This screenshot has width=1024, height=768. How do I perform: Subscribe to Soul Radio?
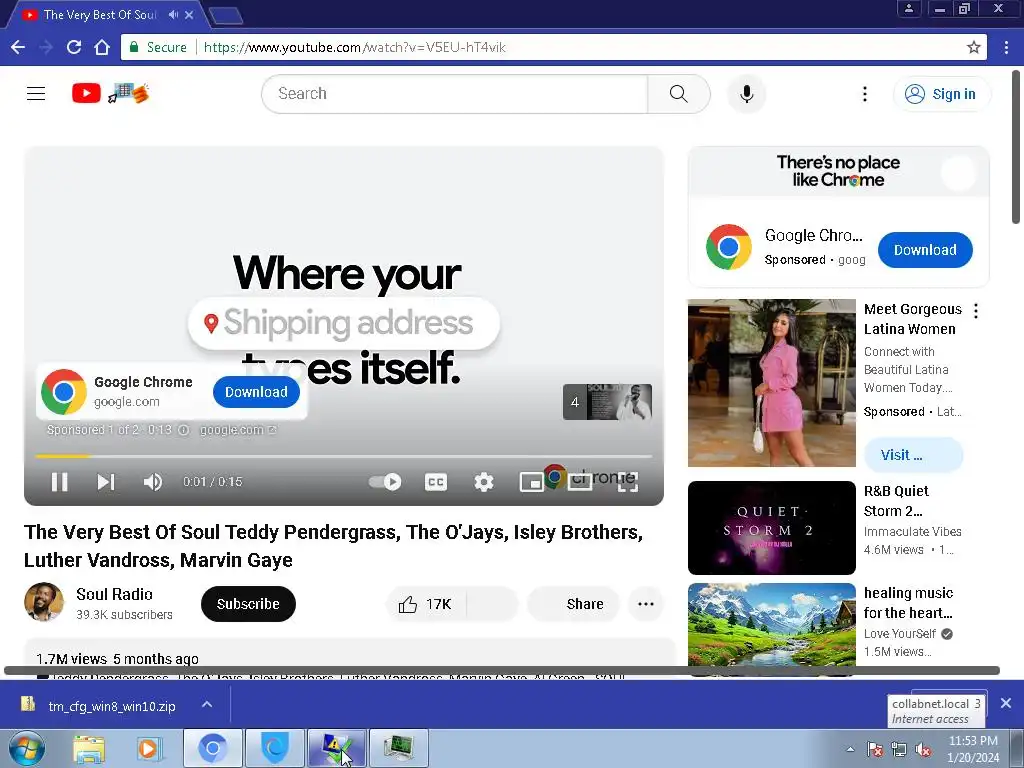(x=248, y=604)
